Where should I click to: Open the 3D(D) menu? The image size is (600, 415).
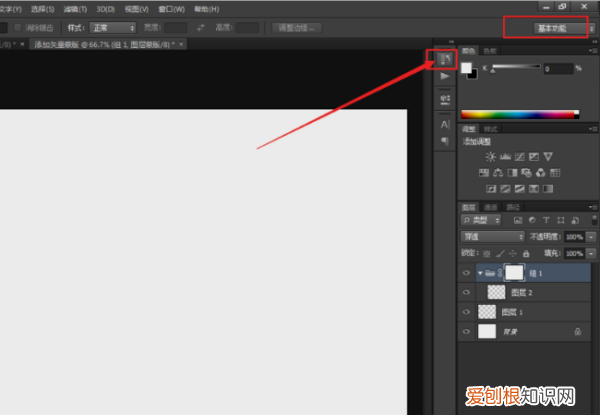click(x=105, y=9)
